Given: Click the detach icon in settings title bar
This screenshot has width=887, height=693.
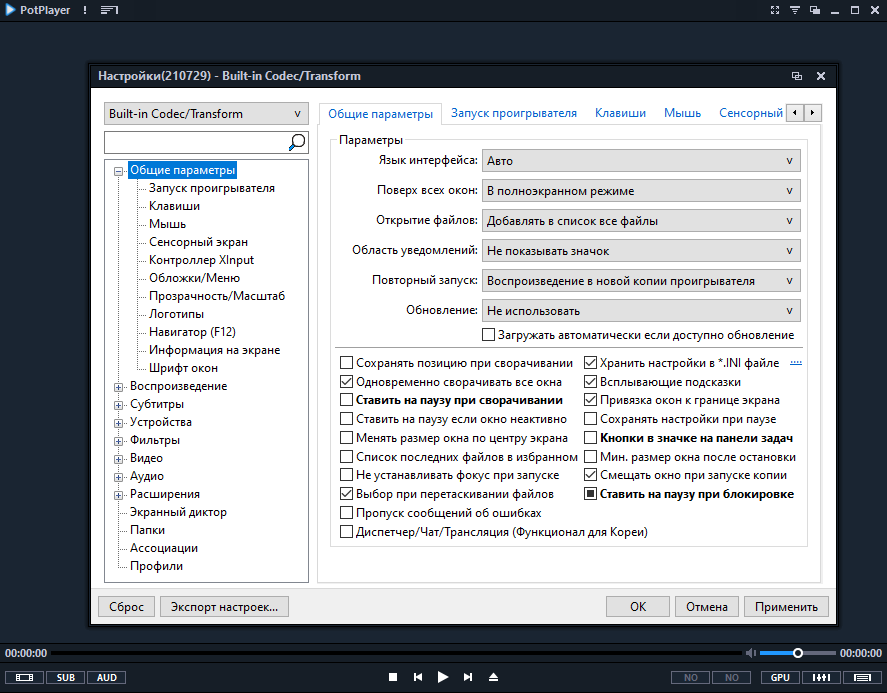Looking at the screenshot, I should tap(797, 76).
